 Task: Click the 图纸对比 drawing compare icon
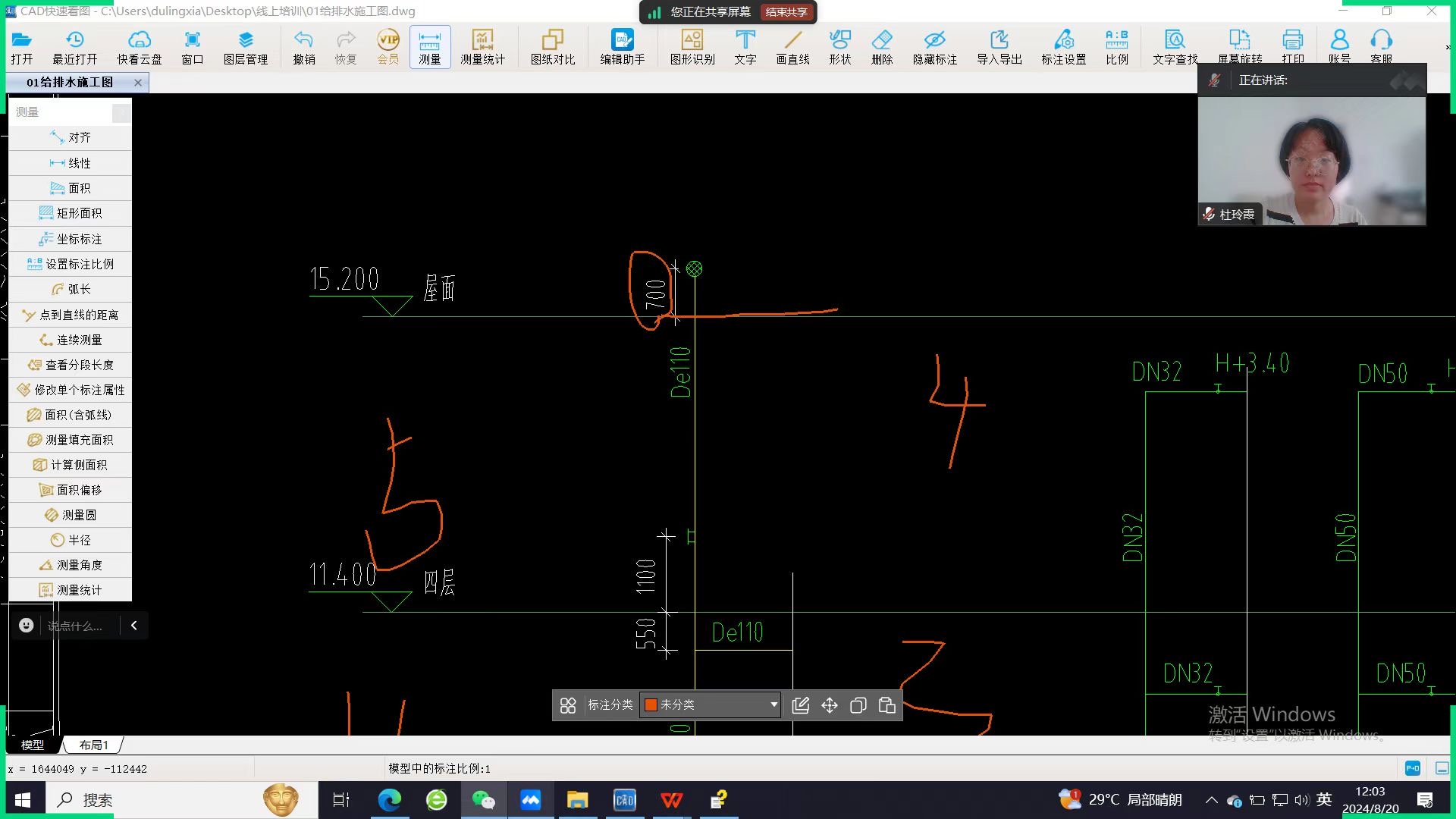(x=552, y=46)
